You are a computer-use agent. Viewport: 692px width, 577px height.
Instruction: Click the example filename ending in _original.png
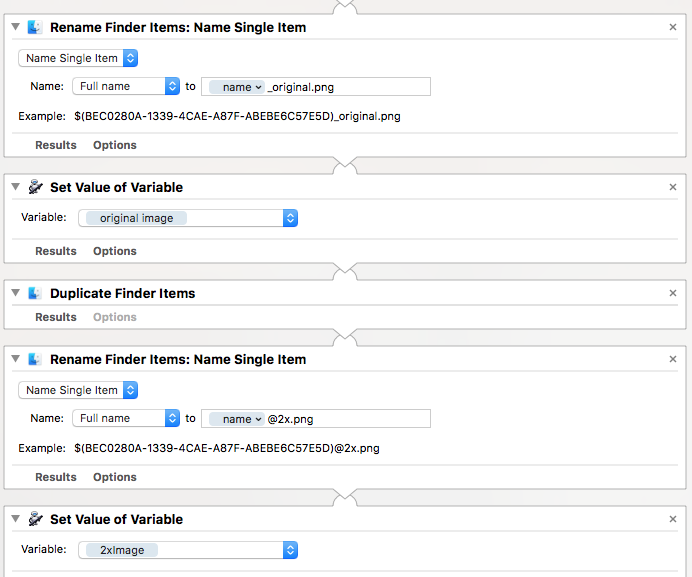pos(237,117)
